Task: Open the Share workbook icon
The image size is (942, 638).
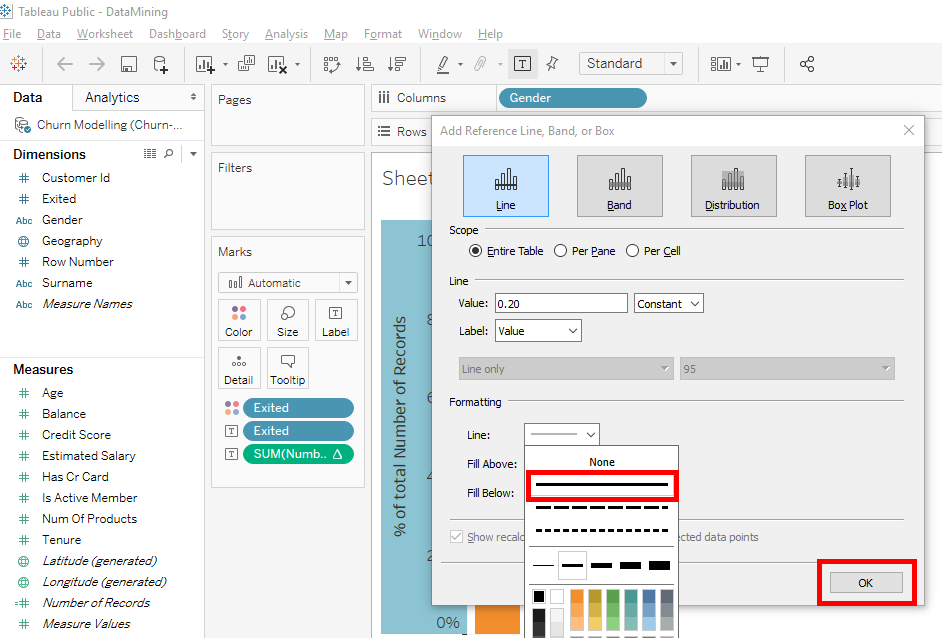Action: tap(807, 64)
